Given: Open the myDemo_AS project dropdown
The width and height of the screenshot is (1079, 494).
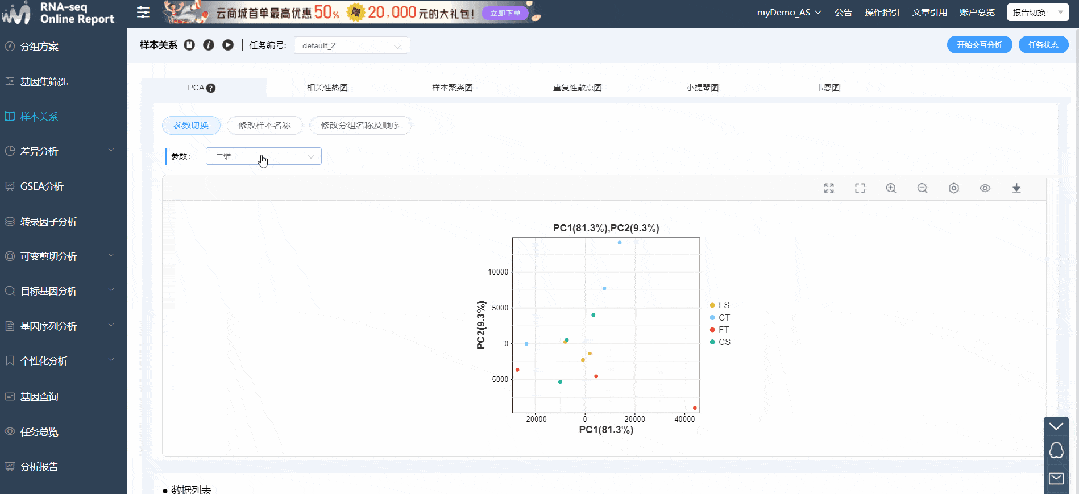Looking at the screenshot, I should (789, 12).
